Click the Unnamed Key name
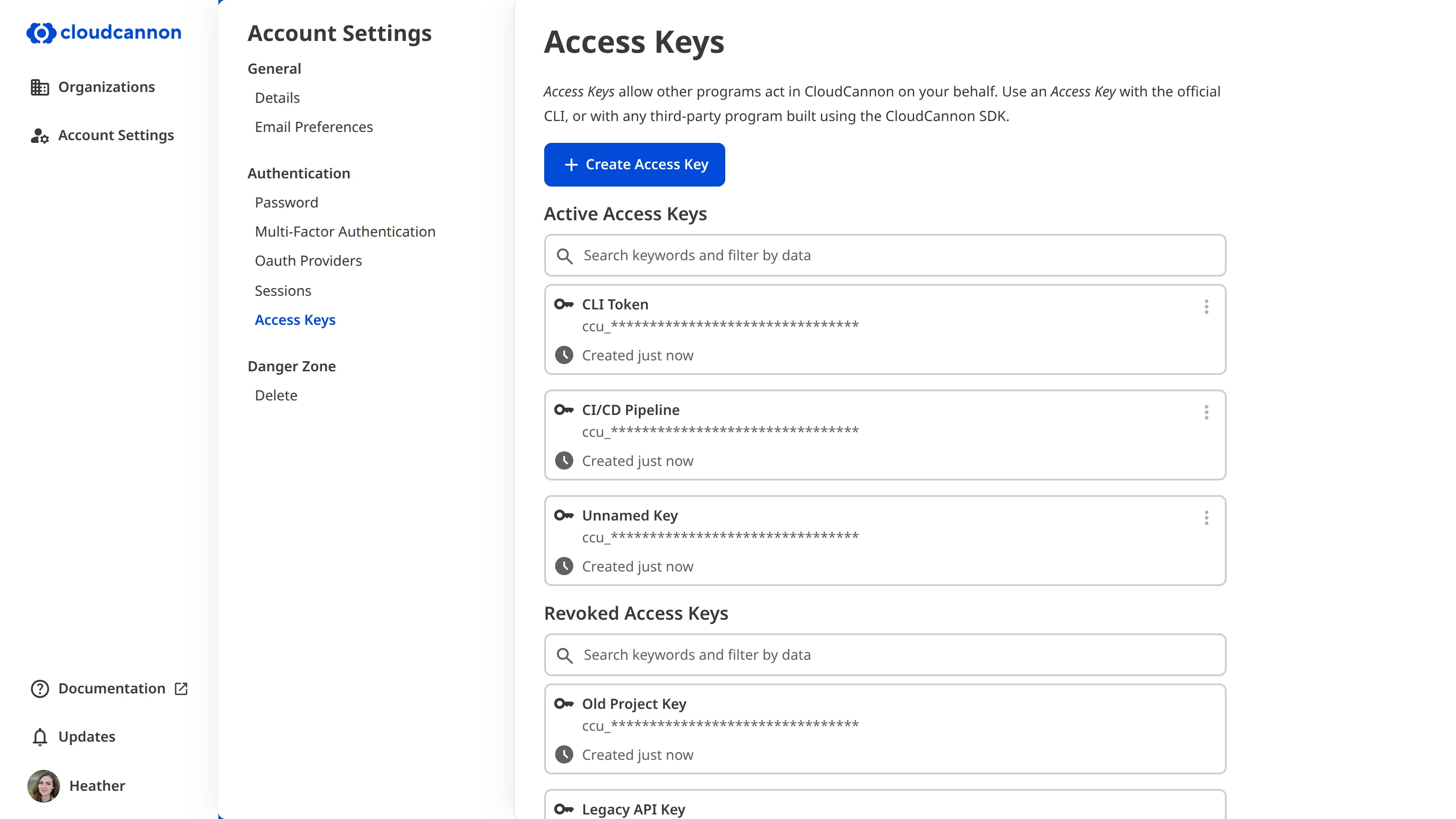1456x819 pixels. click(630, 516)
